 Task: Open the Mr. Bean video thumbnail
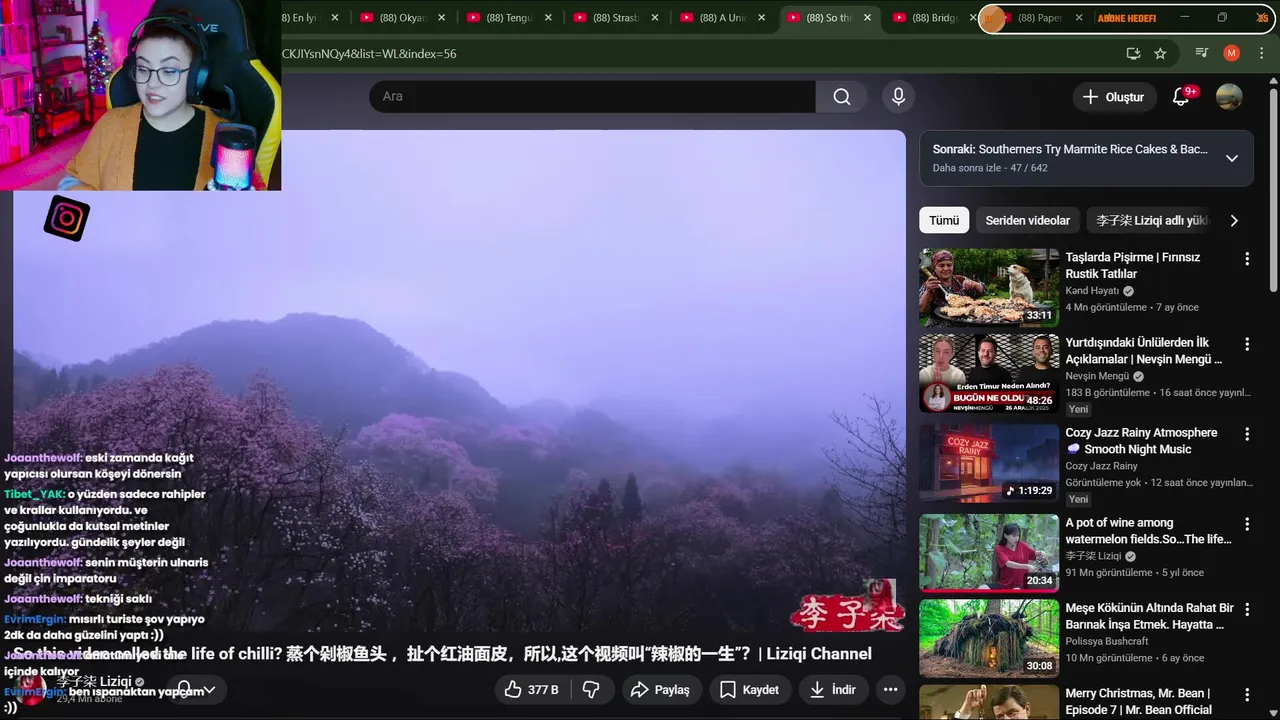[989, 702]
